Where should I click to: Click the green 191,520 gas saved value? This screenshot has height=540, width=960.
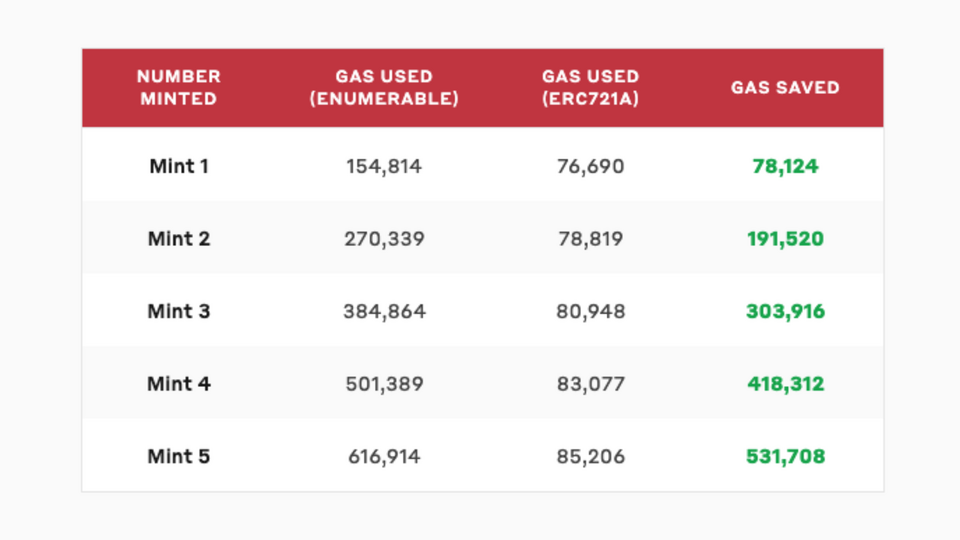785,239
